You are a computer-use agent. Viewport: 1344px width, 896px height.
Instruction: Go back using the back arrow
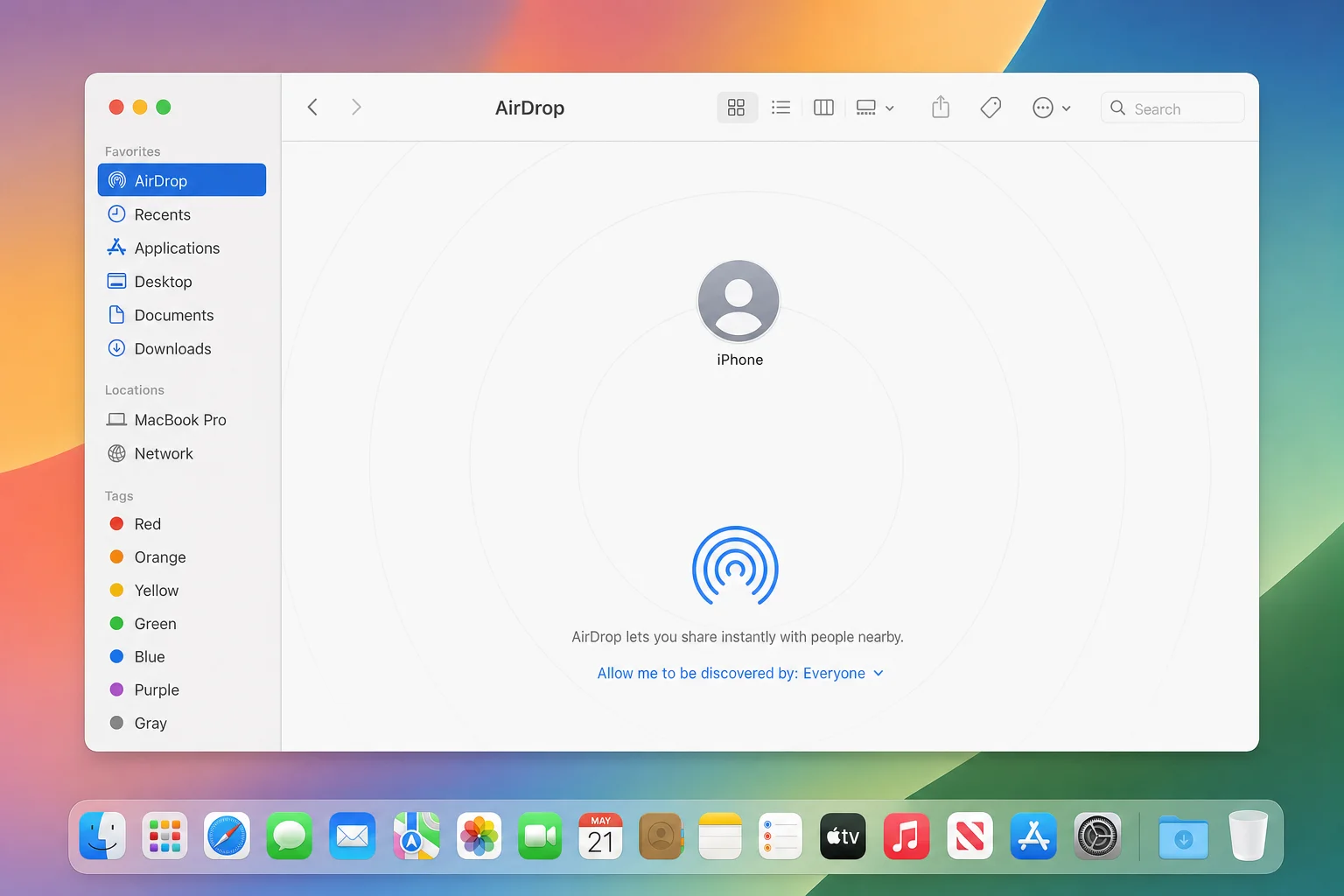[x=312, y=107]
